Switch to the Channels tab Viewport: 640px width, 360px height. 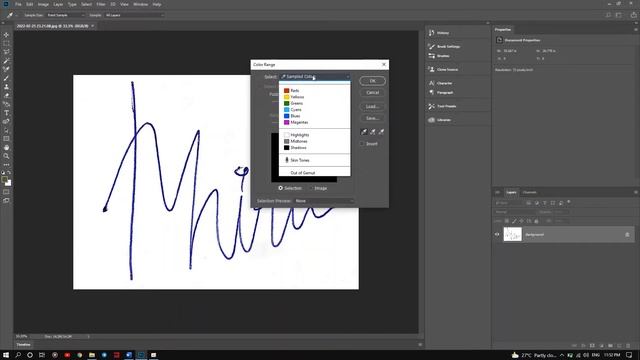(529, 192)
